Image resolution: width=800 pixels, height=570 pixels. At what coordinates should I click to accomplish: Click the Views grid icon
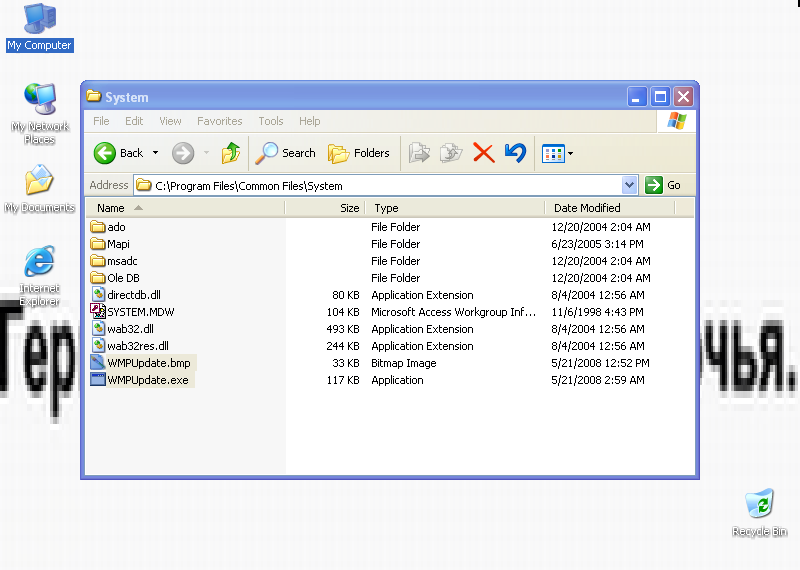[553, 154]
